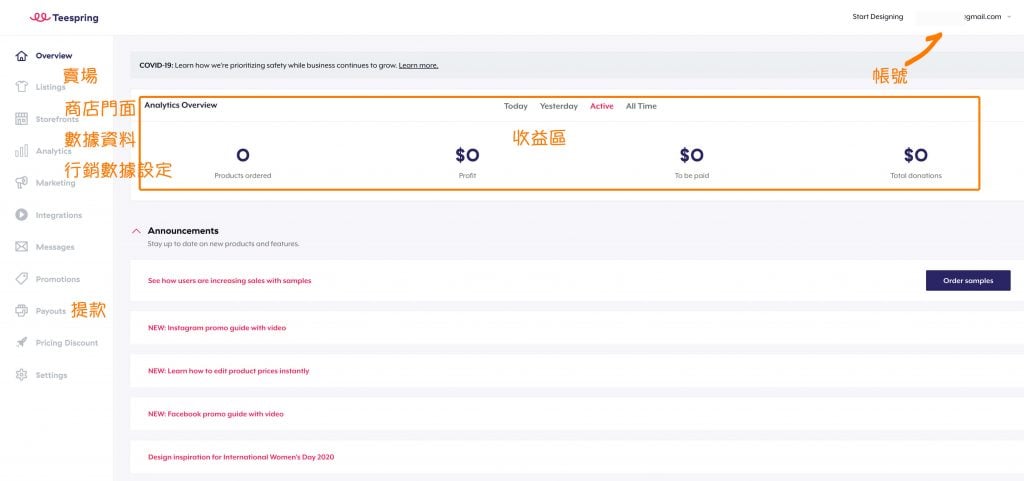Click the Integrations play-circle icon
Screen dimensions: 1024x481
(x=22, y=214)
